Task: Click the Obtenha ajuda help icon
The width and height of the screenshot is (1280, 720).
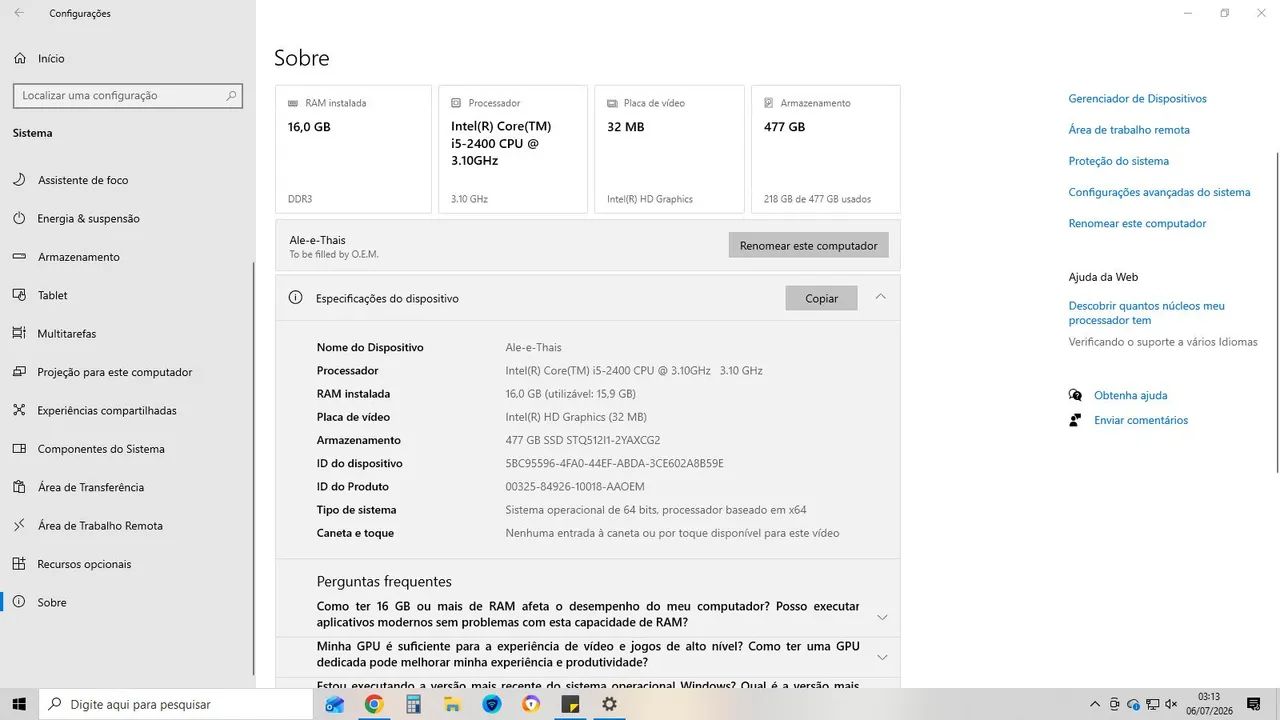Action: coord(1075,395)
